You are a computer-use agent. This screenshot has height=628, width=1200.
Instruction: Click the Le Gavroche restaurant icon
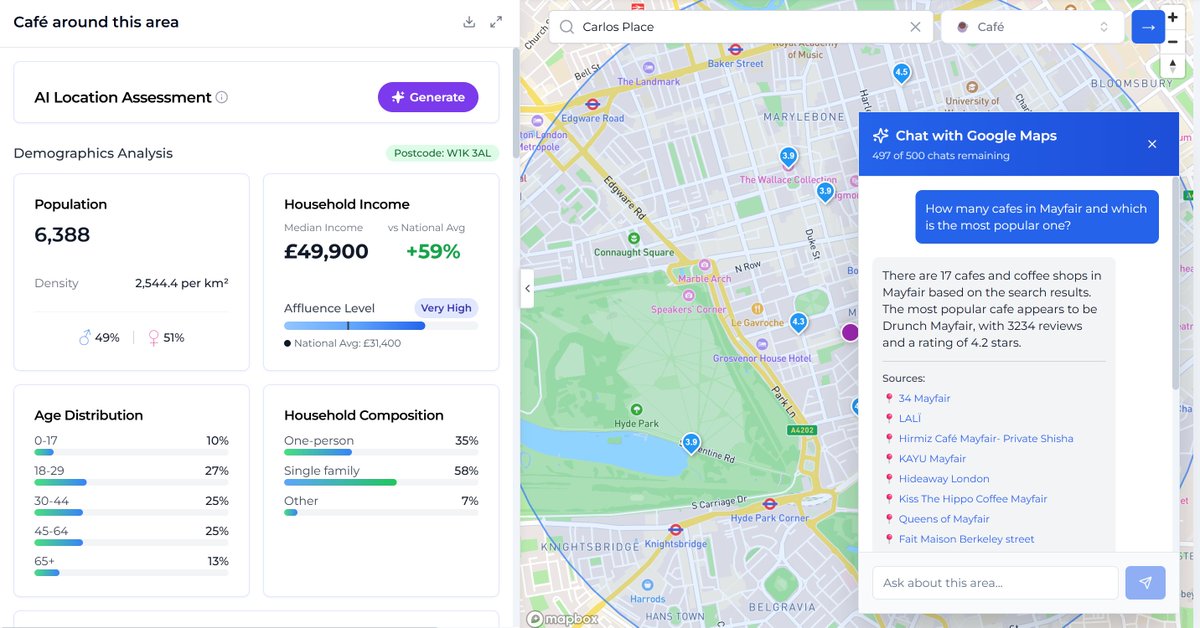point(758,309)
